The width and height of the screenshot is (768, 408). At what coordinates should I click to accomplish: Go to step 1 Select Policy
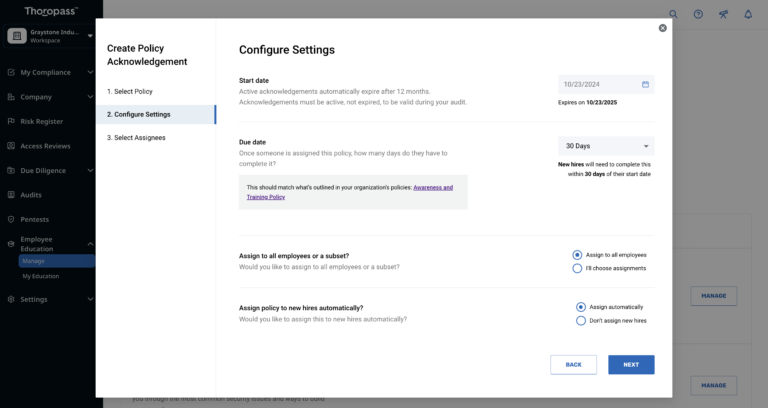tap(130, 91)
